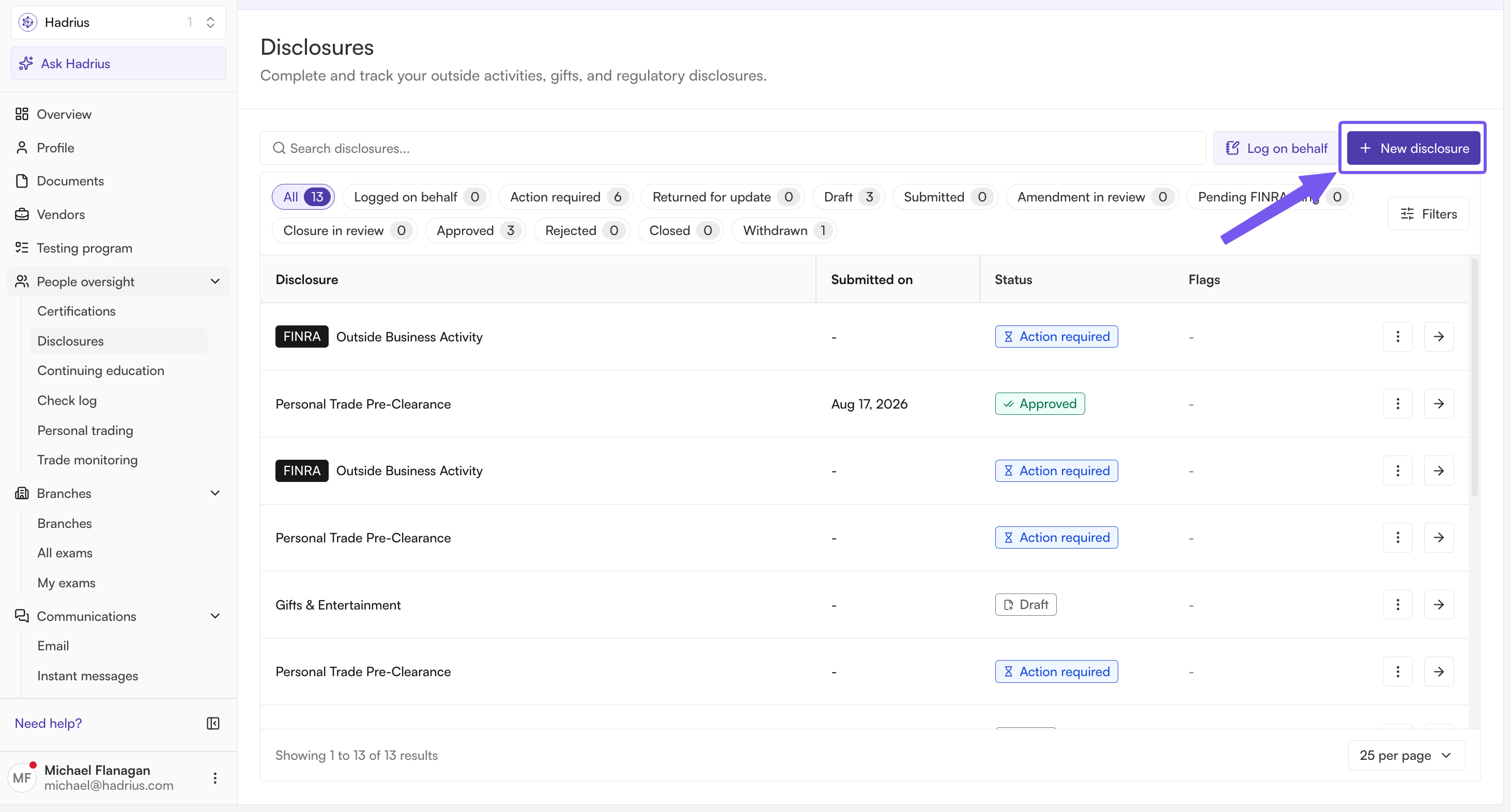Select the All 13 filter tab

coord(303,197)
